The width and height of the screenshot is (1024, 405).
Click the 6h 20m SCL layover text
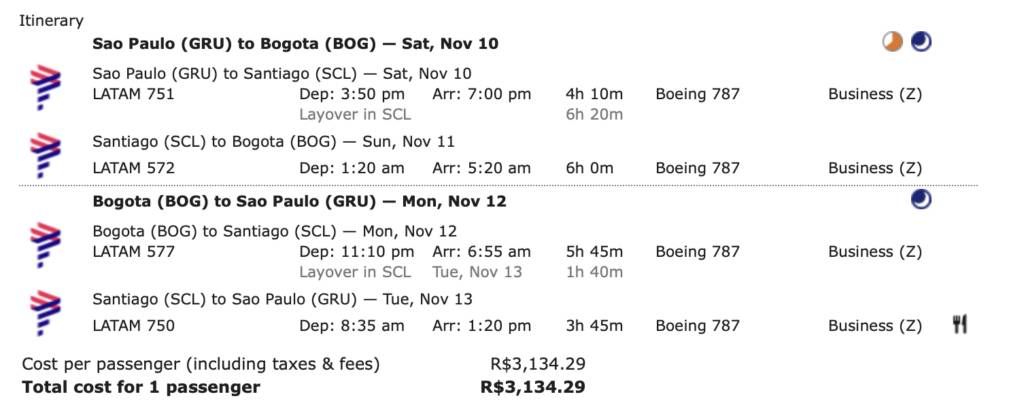pos(594,115)
